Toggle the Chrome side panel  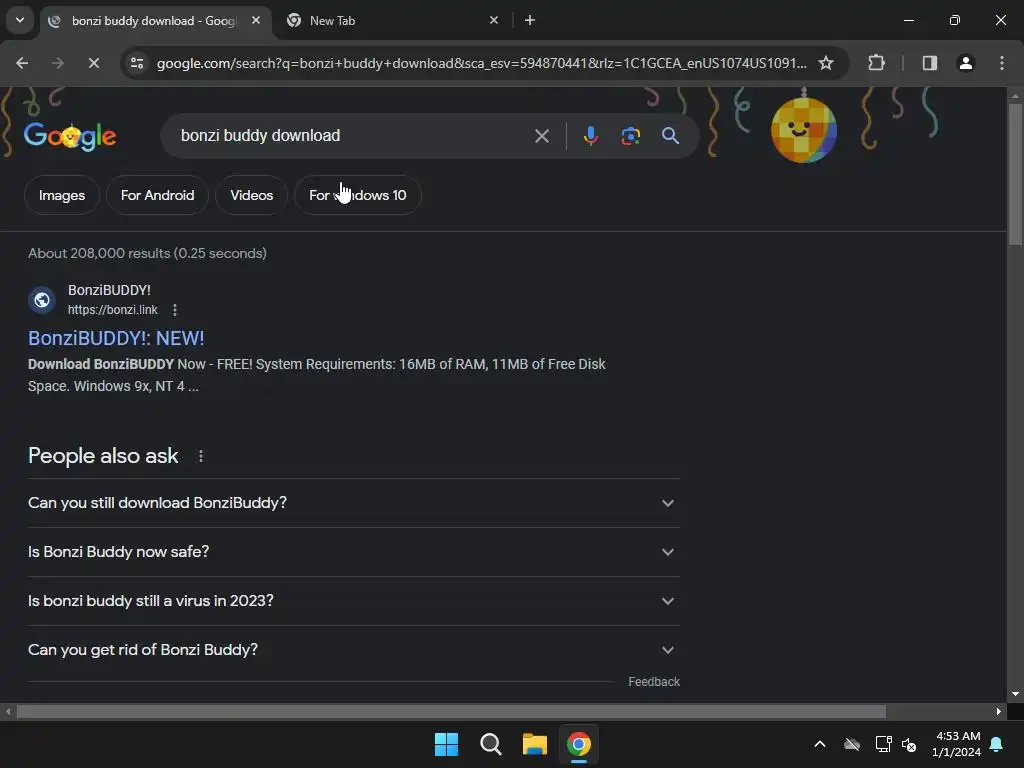click(x=930, y=63)
